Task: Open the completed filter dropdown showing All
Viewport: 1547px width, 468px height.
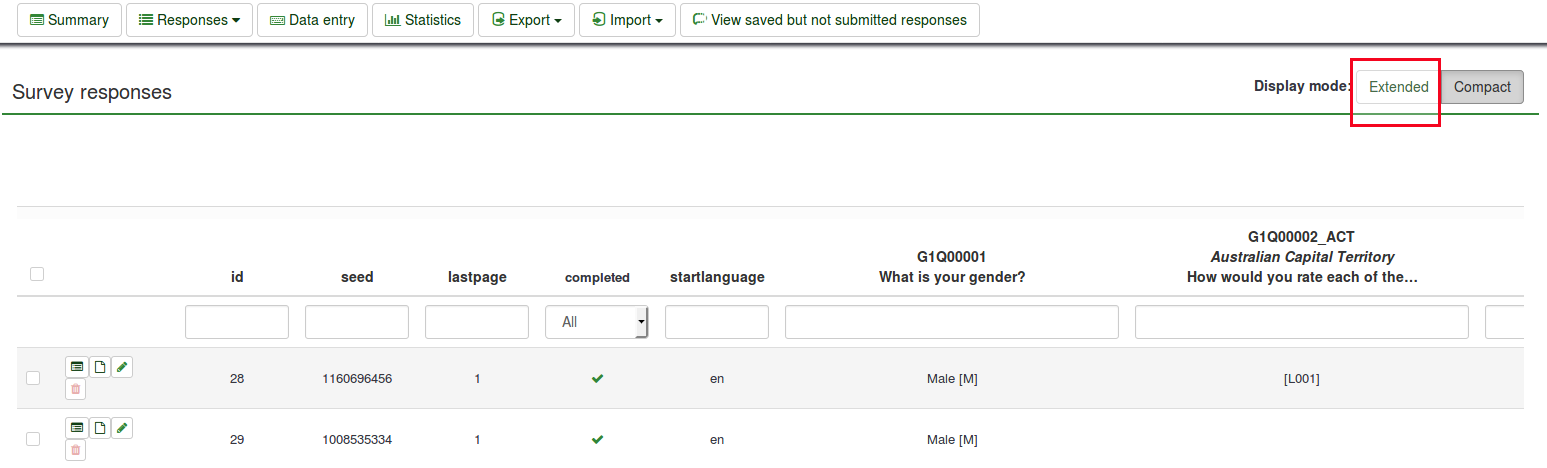Action: pos(597,322)
